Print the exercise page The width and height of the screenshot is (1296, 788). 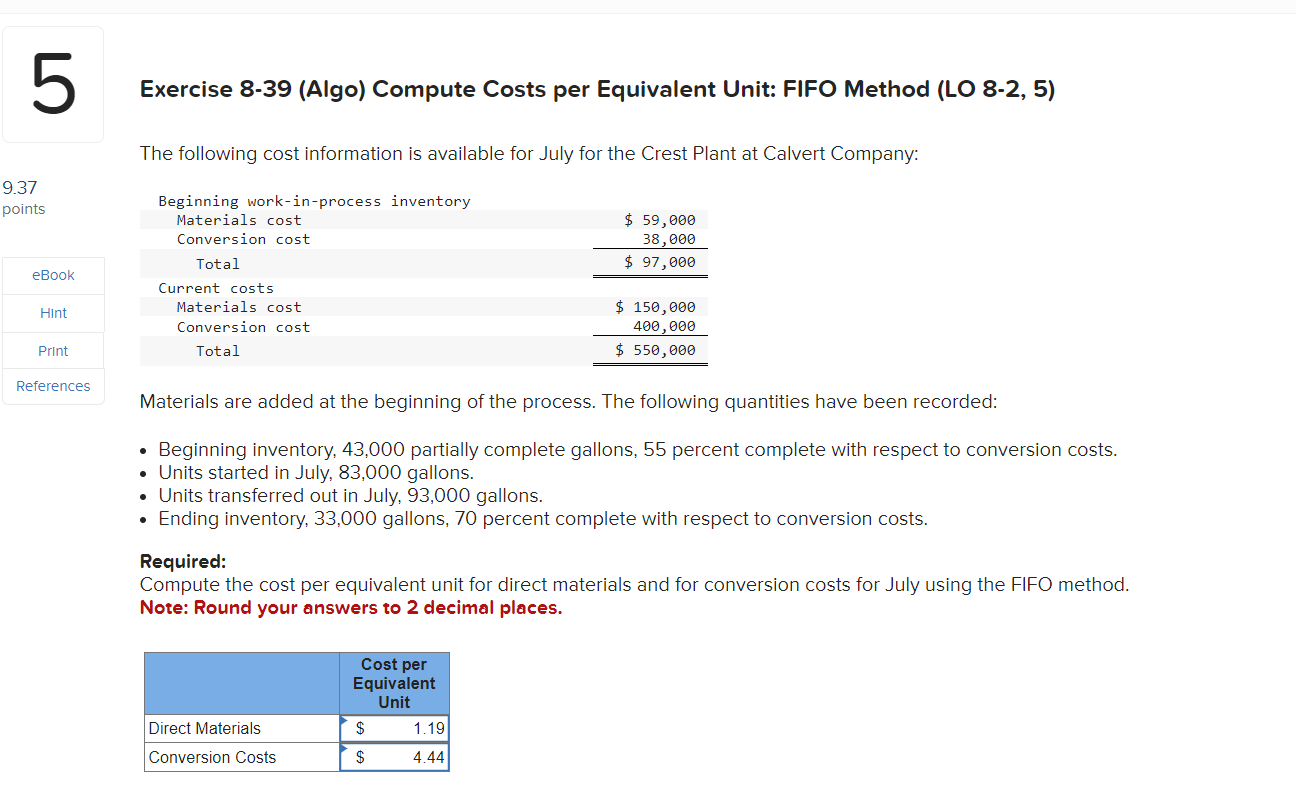[x=53, y=350]
